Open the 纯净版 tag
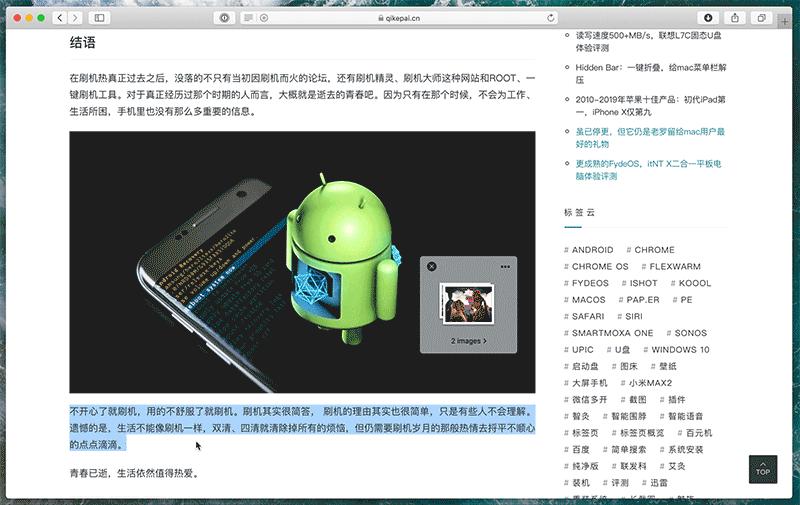 point(581,466)
